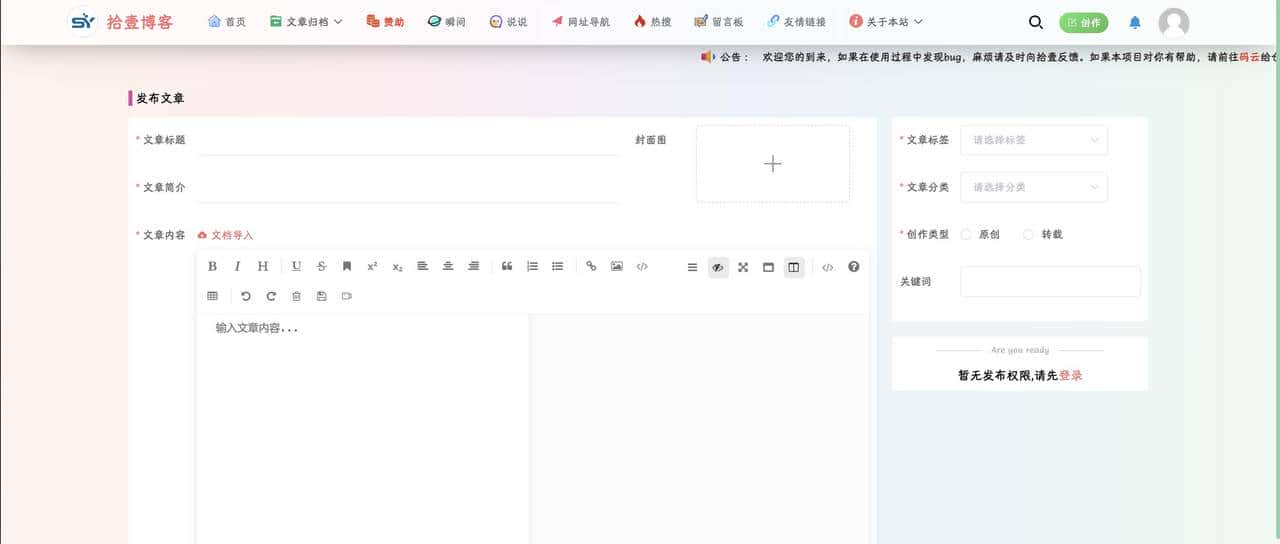Click the 文章标题 input field

[408, 140]
